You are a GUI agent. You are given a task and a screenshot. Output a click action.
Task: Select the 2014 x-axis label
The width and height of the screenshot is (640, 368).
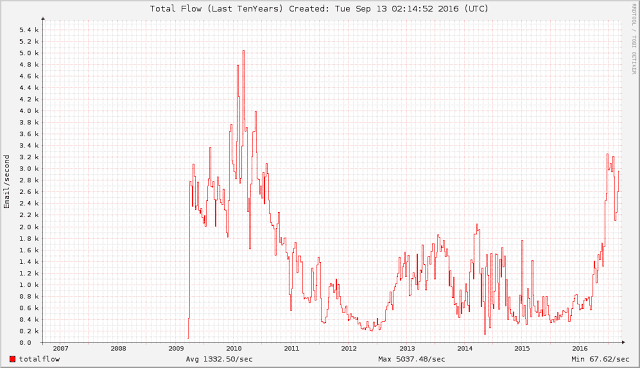[x=464, y=348]
